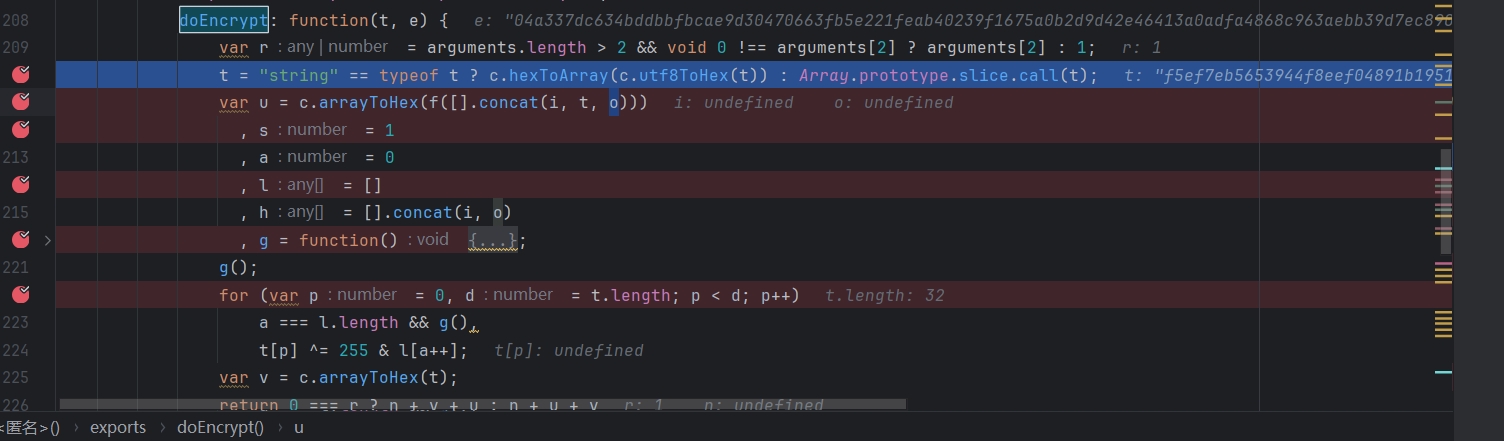
Task: Click line number 208 in the gutter
Action: tap(16, 20)
